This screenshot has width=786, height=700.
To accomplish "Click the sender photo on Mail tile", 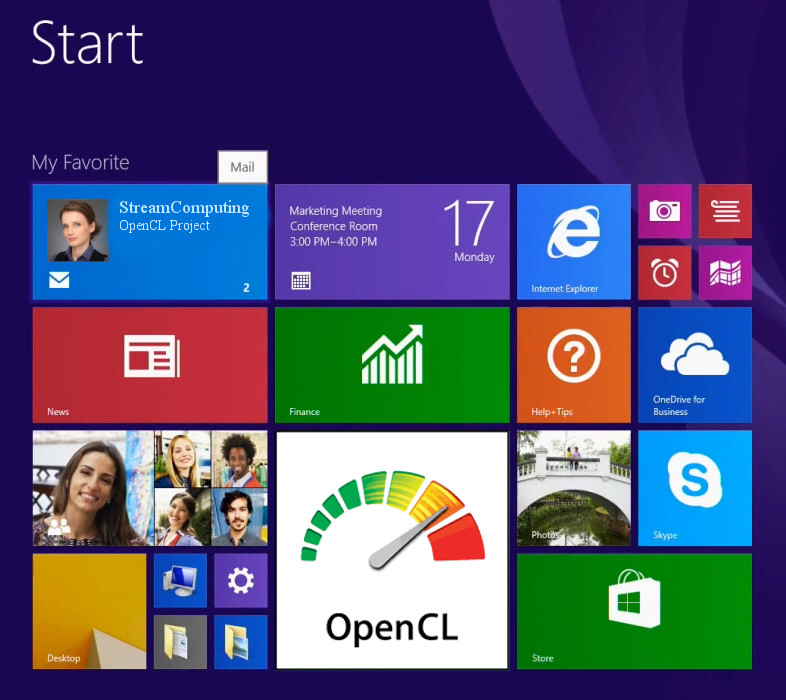I will [x=78, y=230].
